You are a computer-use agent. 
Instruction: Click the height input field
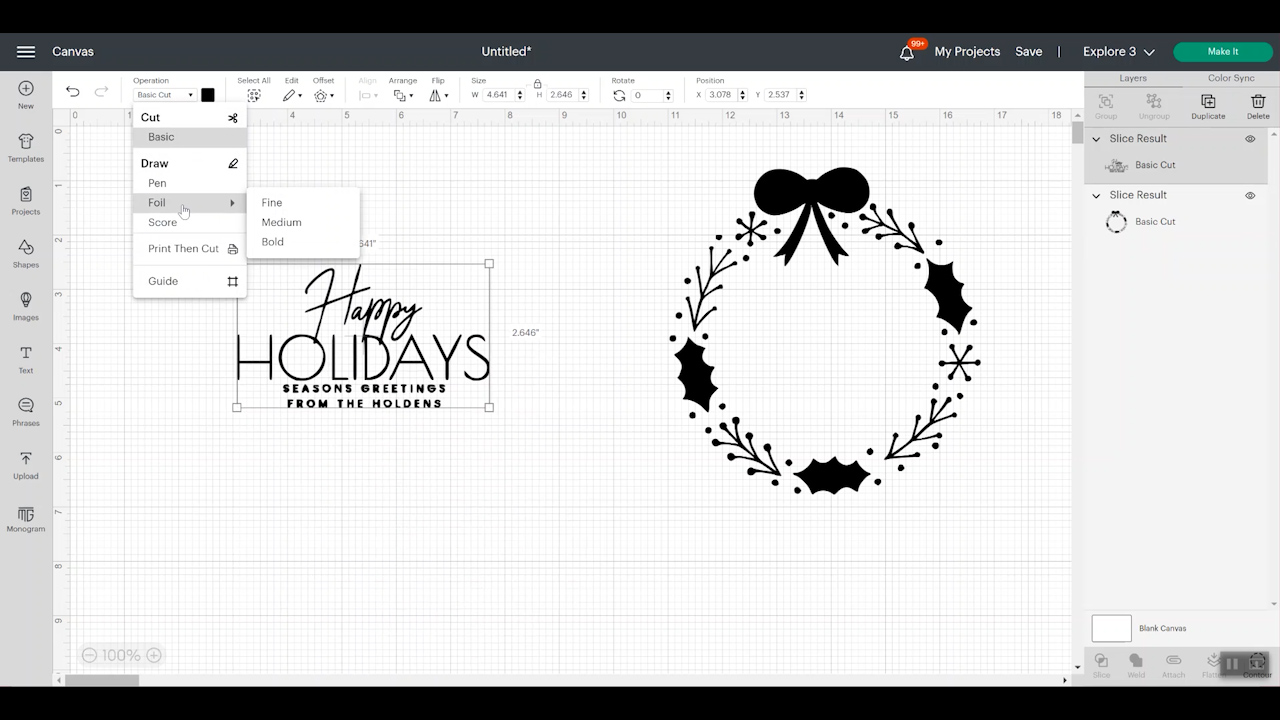562,95
